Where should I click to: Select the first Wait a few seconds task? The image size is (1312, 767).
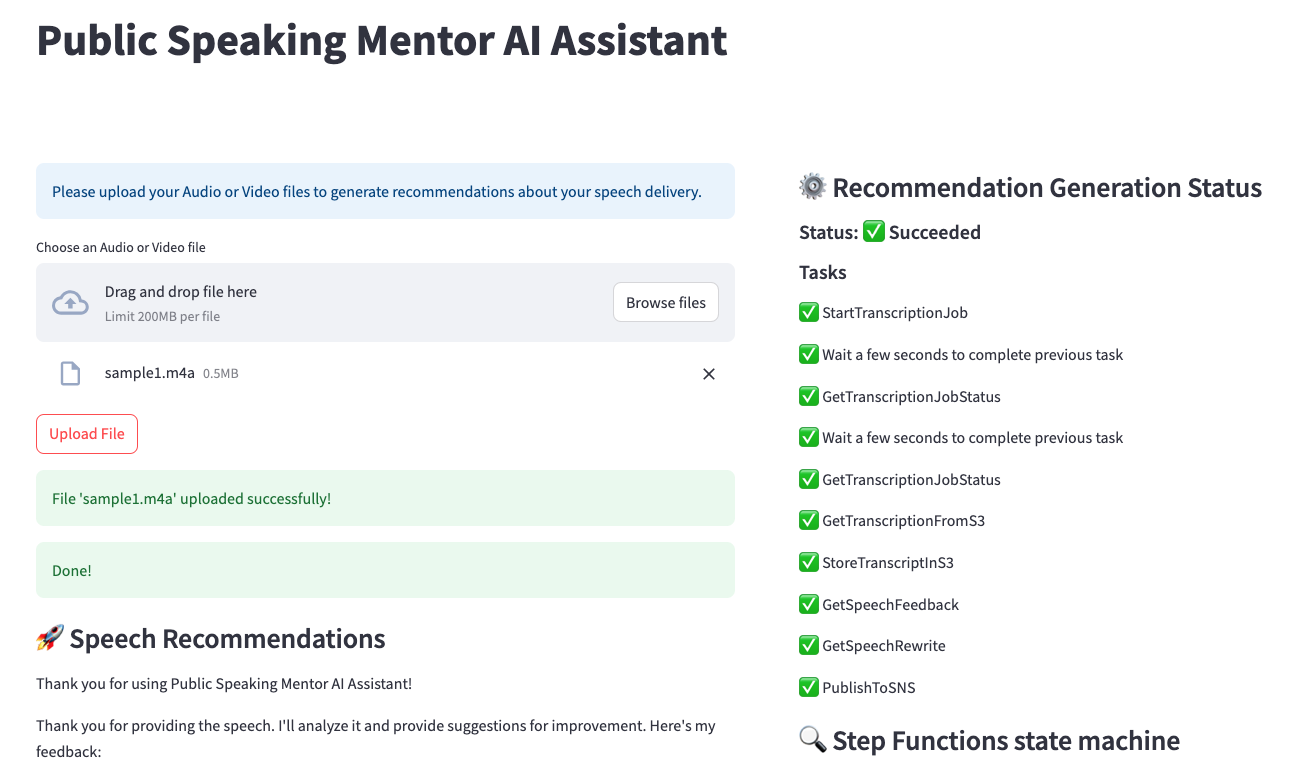pos(970,354)
